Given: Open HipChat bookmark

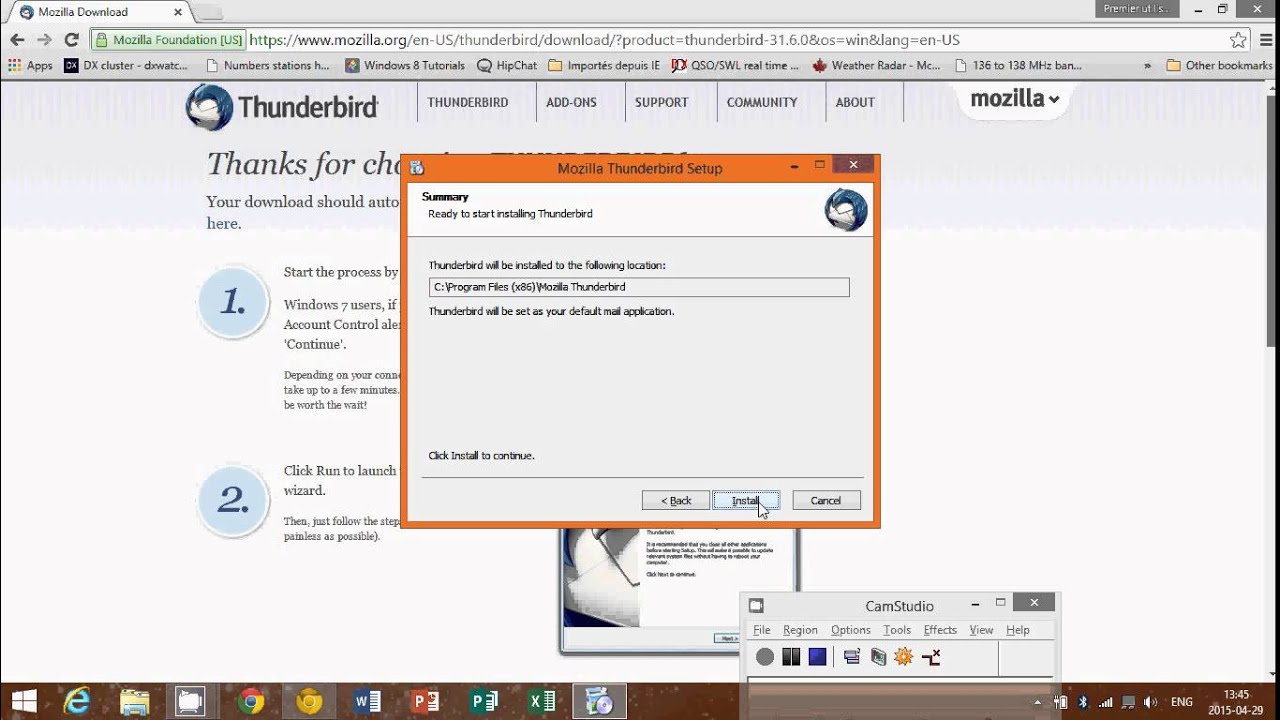Looking at the screenshot, I should (507, 66).
